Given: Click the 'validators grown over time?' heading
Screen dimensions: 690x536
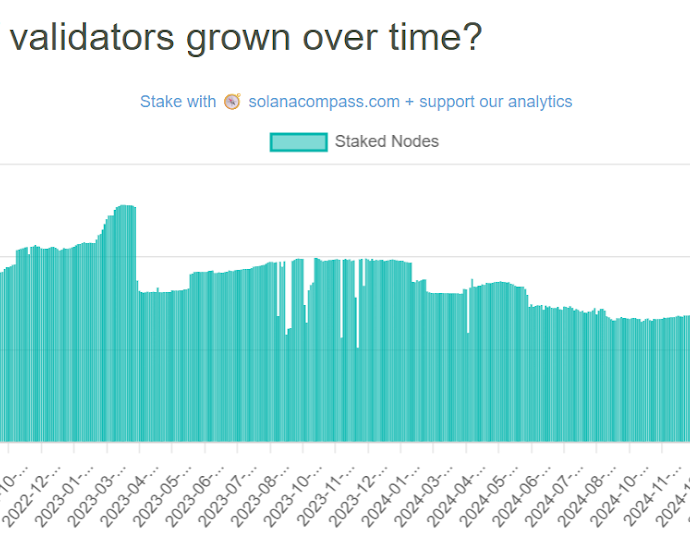Looking at the screenshot, I should pyautogui.click(x=246, y=38).
